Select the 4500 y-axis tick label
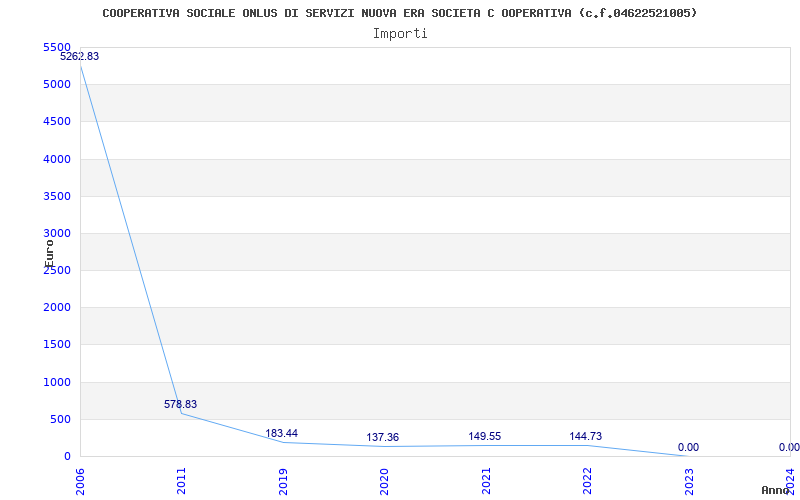The image size is (800, 500). [x=57, y=122]
